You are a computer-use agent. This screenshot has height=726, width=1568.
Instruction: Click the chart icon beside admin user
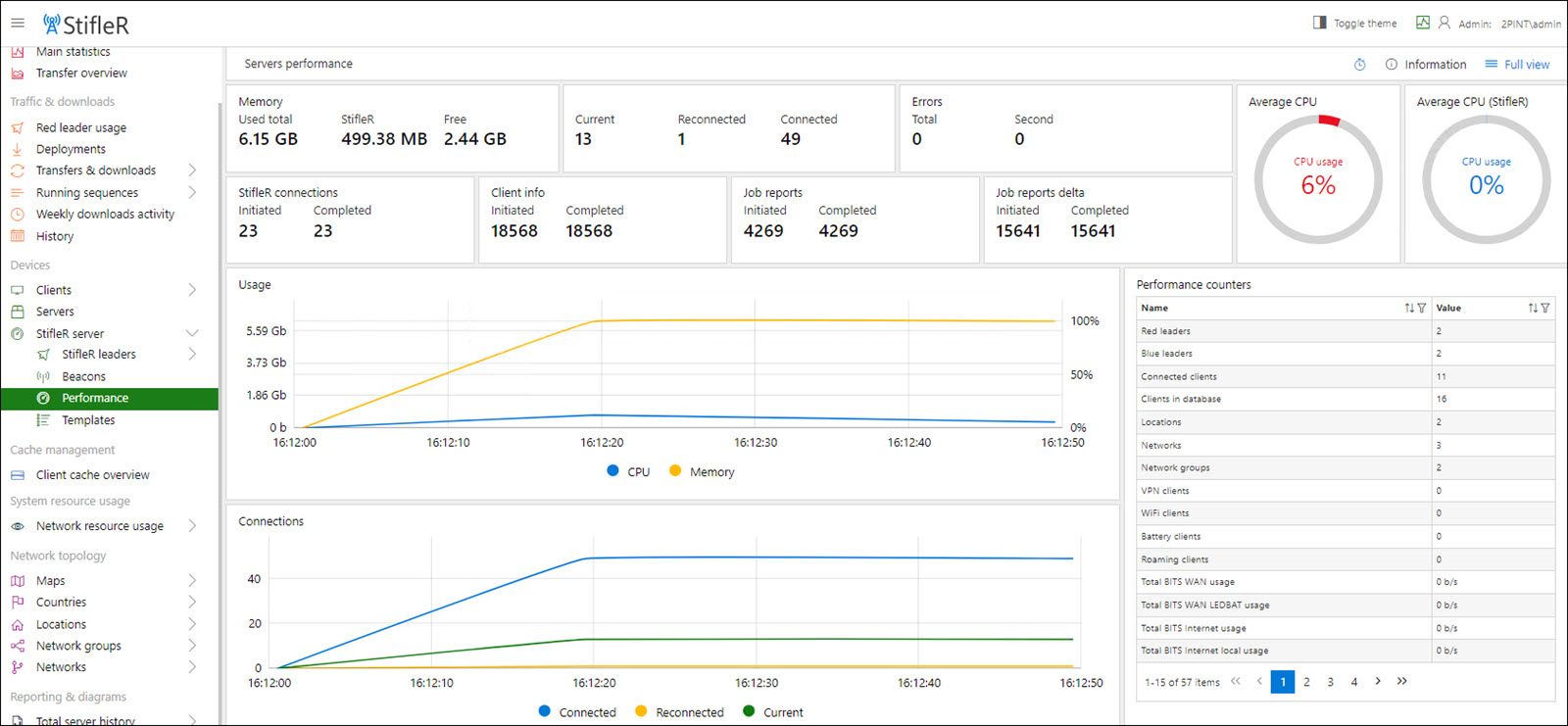coord(1422,23)
